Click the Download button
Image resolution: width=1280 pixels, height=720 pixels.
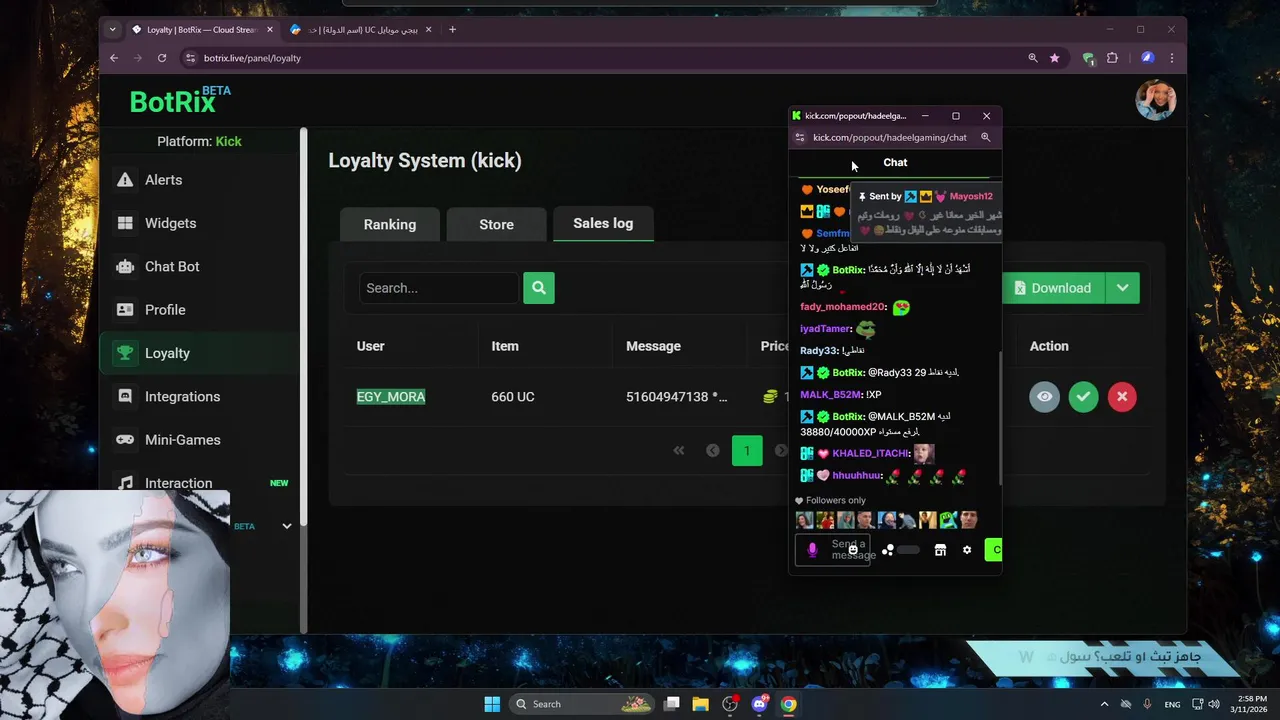(1052, 288)
